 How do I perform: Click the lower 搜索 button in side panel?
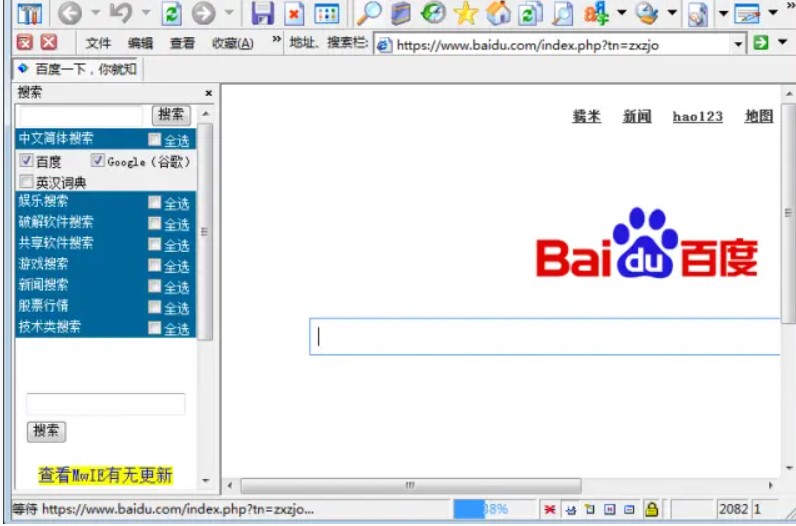[46, 431]
